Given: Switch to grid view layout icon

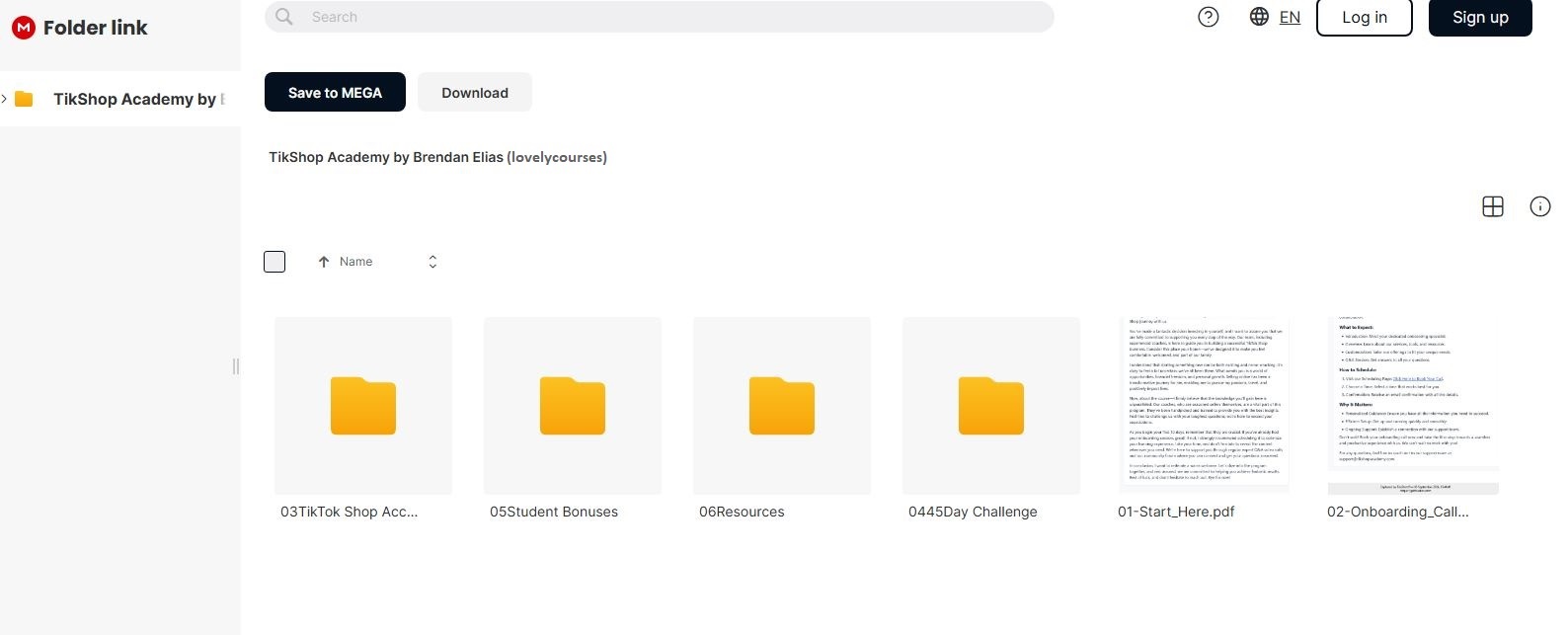Looking at the screenshot, I should 1492,206.
